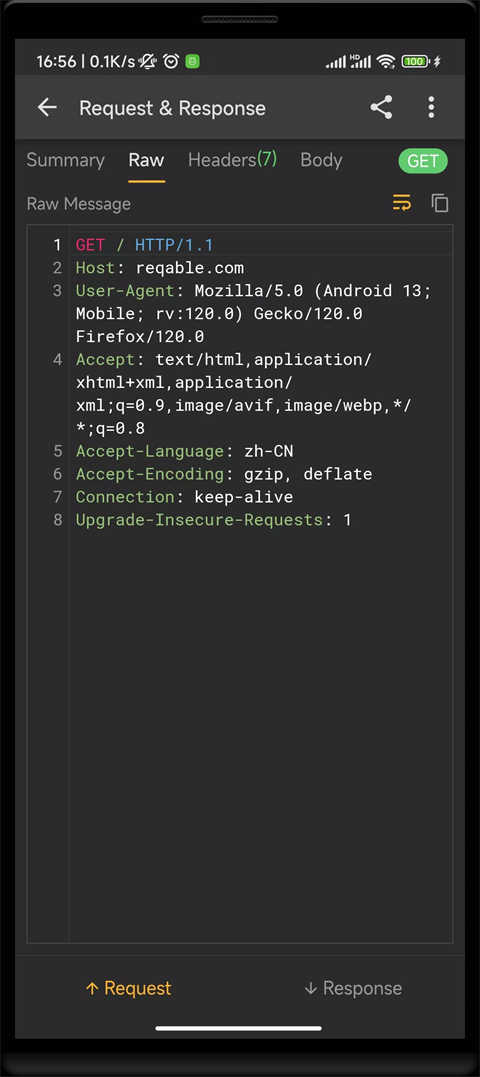Switch to the Body tab
This screenshot has height=1077, width=480.
(x=321, y=160)
